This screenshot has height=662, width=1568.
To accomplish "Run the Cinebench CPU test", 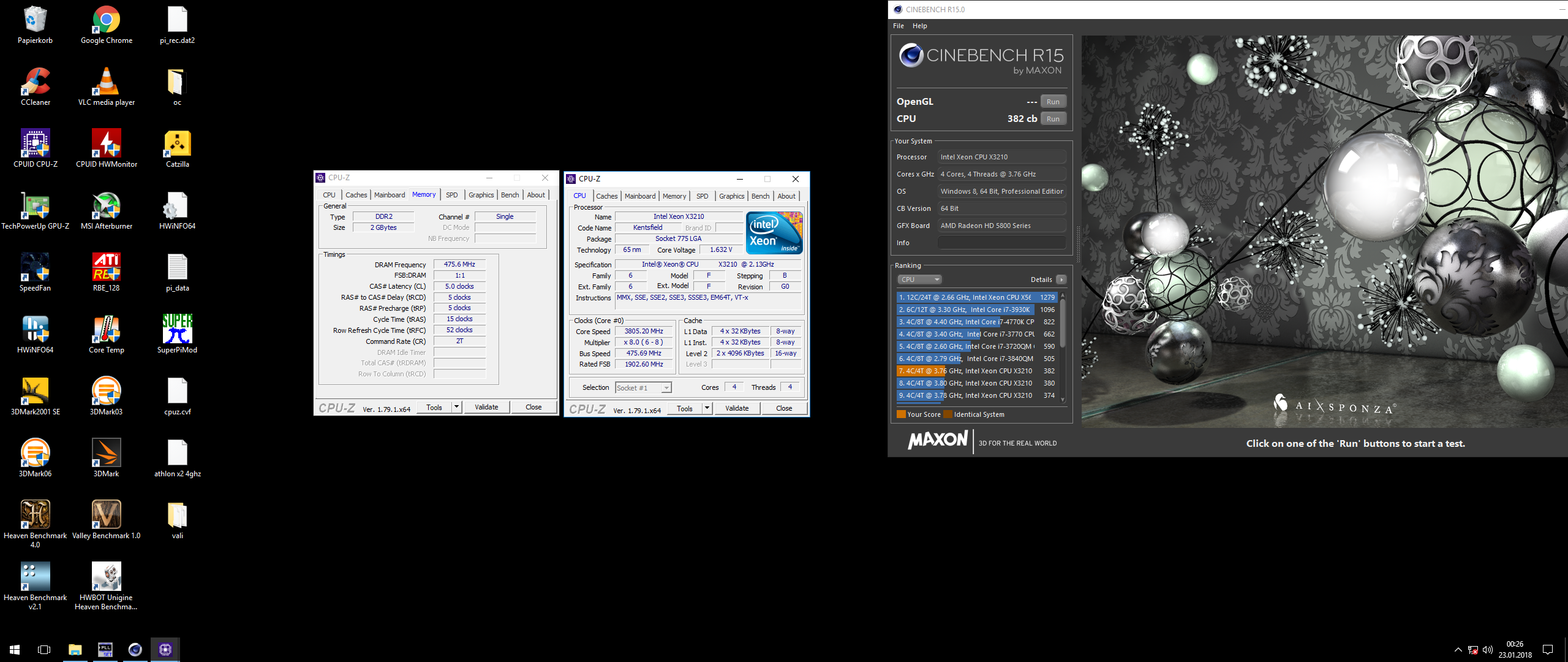I will [1053, 119].
